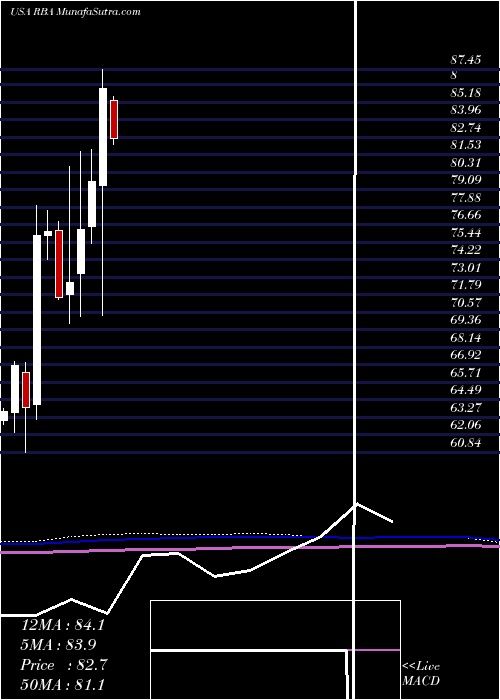Select the latest red candlestick near 85
Image resolution: width=500 pixels, height=700 pixels.
click(x=114, y=119)
